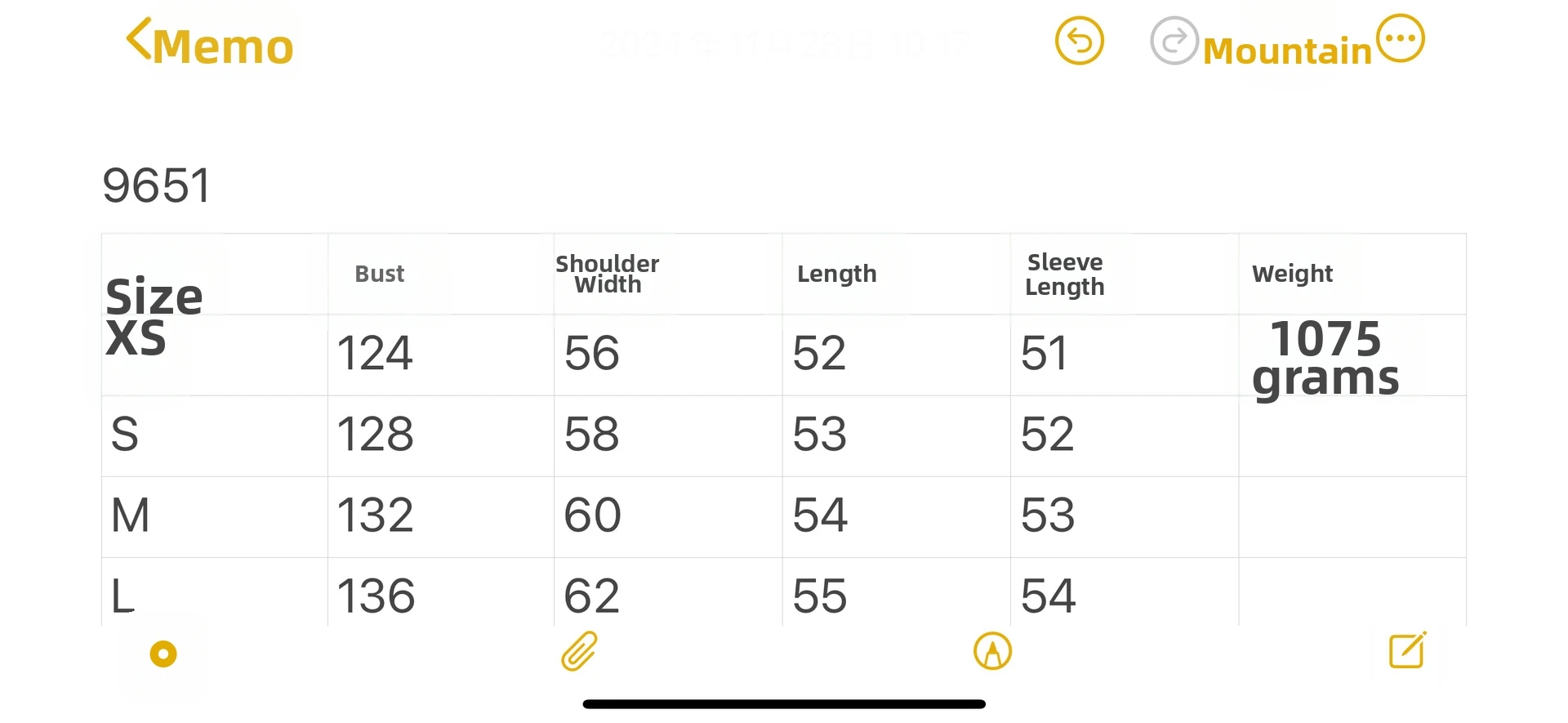Tap the redo arrow icon

[1174, 41]
